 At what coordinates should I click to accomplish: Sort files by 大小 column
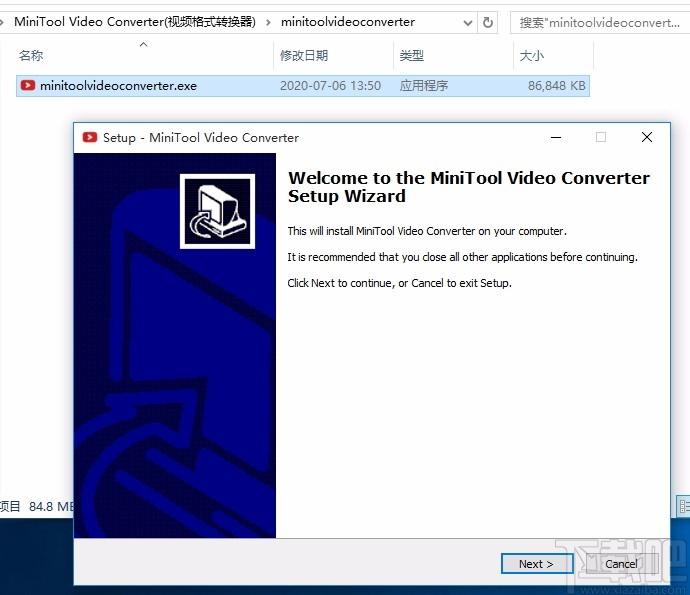(532, 55)
